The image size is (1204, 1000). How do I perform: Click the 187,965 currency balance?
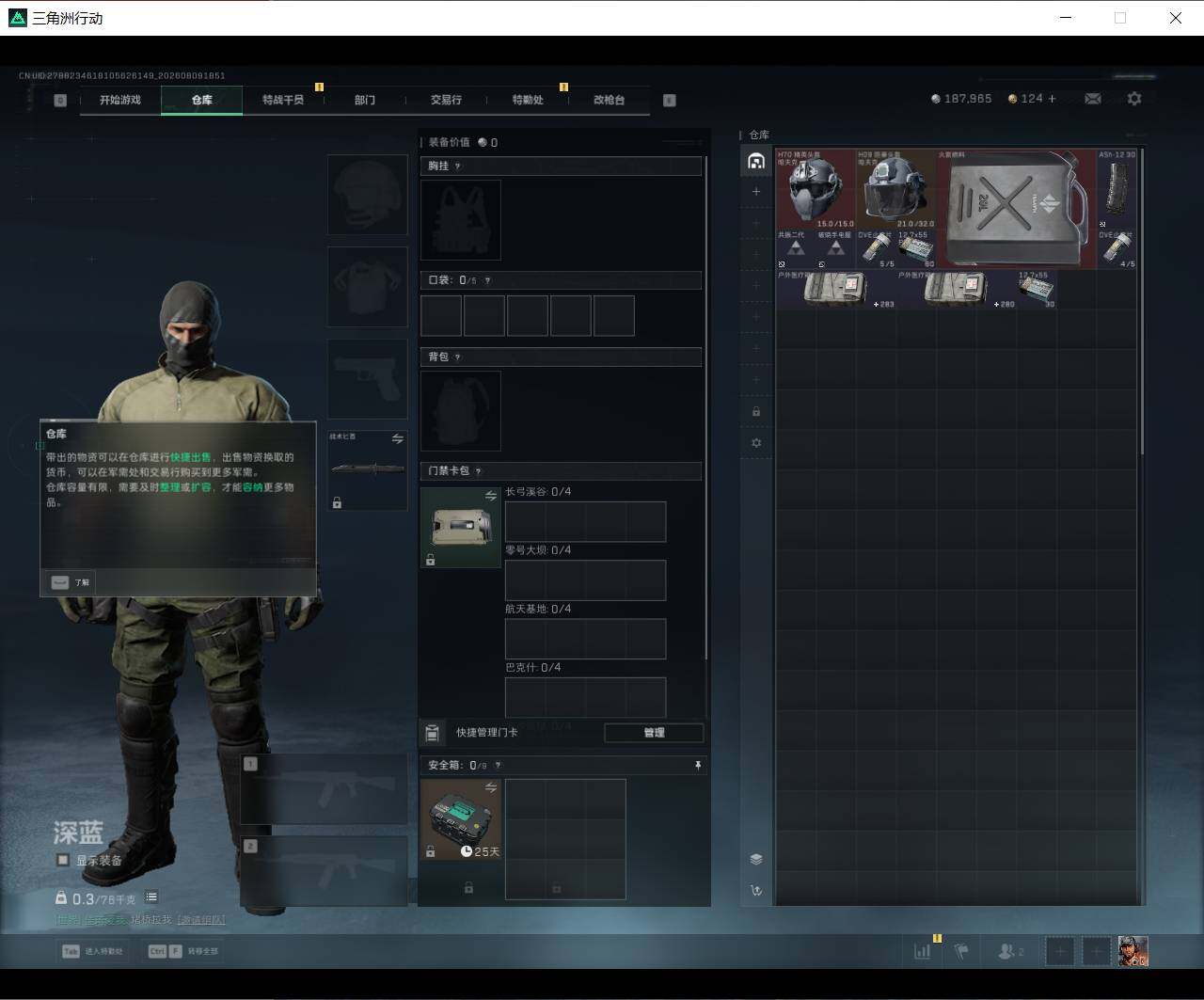[x=960, y=99]
